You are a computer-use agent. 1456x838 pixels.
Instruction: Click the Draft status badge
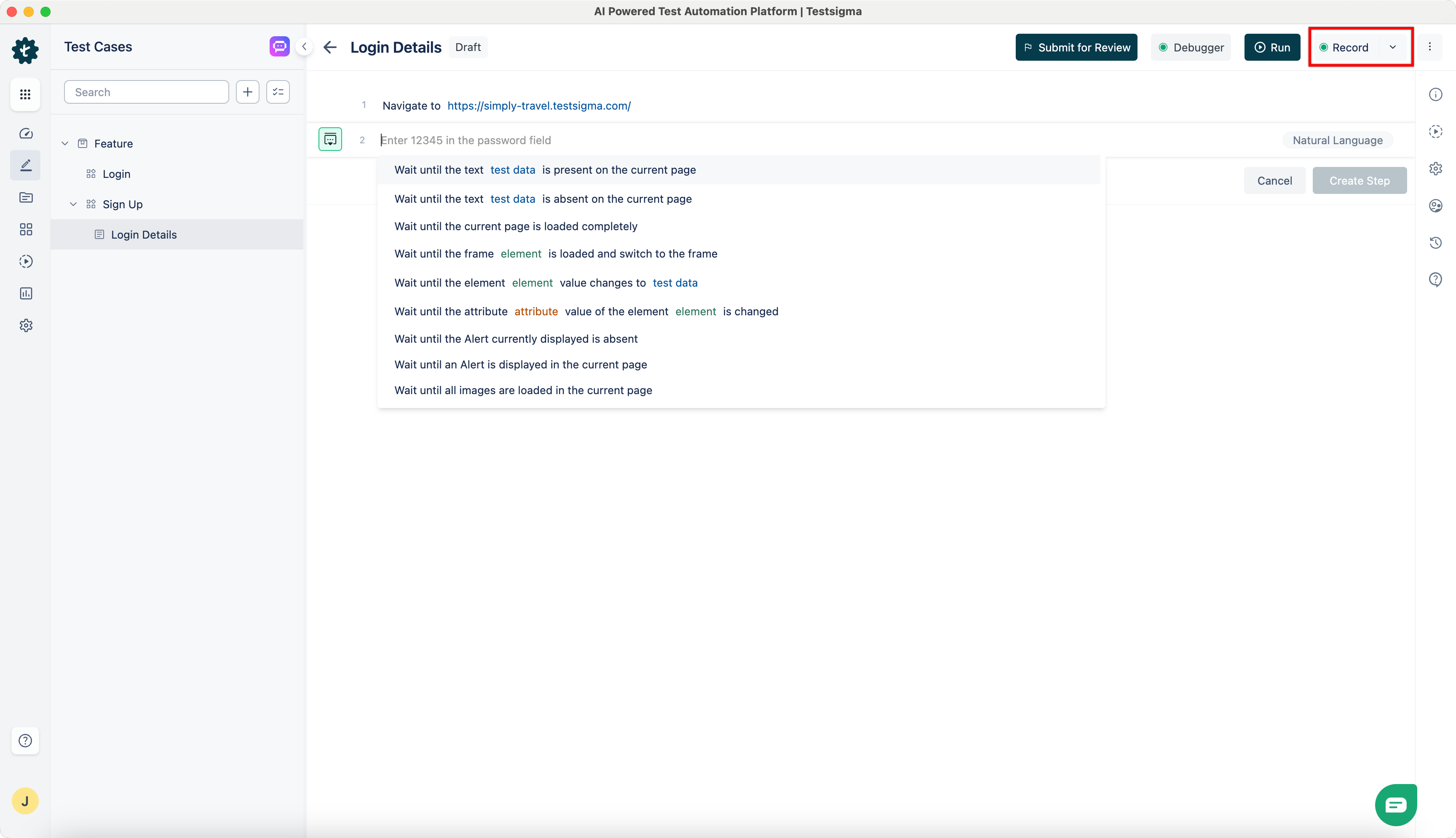(468, 47)
